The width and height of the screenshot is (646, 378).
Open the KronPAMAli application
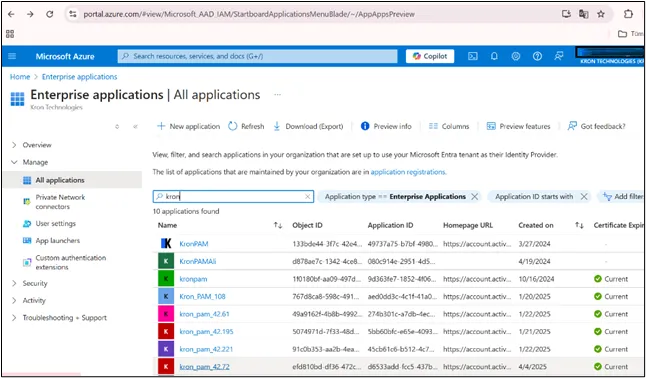(x=198, y=261)
